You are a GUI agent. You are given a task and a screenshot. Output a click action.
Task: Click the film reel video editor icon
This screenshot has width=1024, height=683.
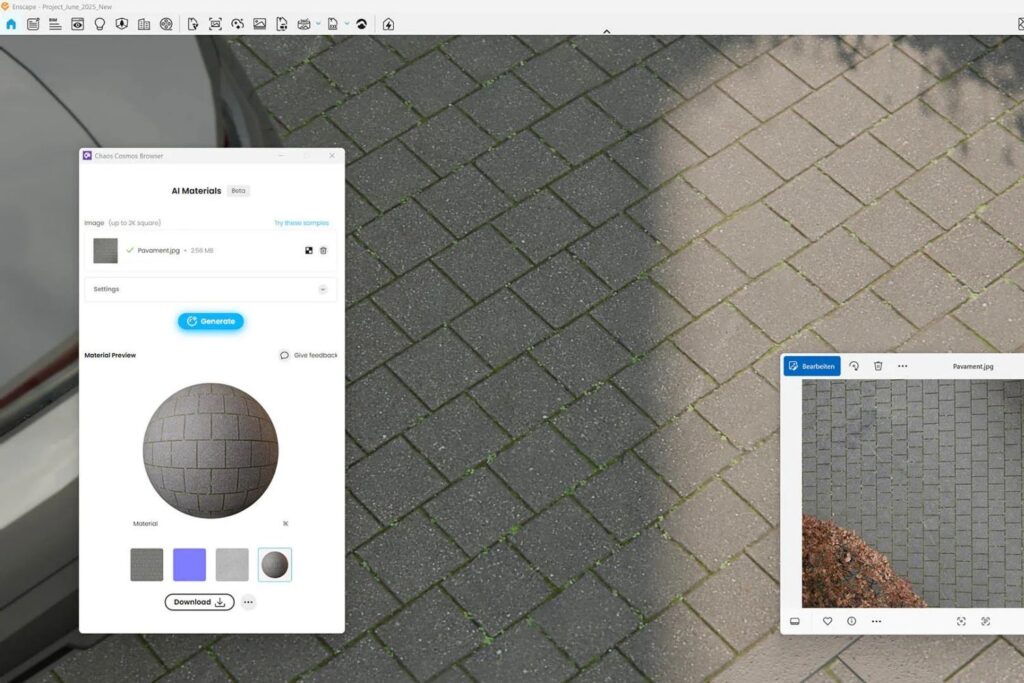(167, 24)
